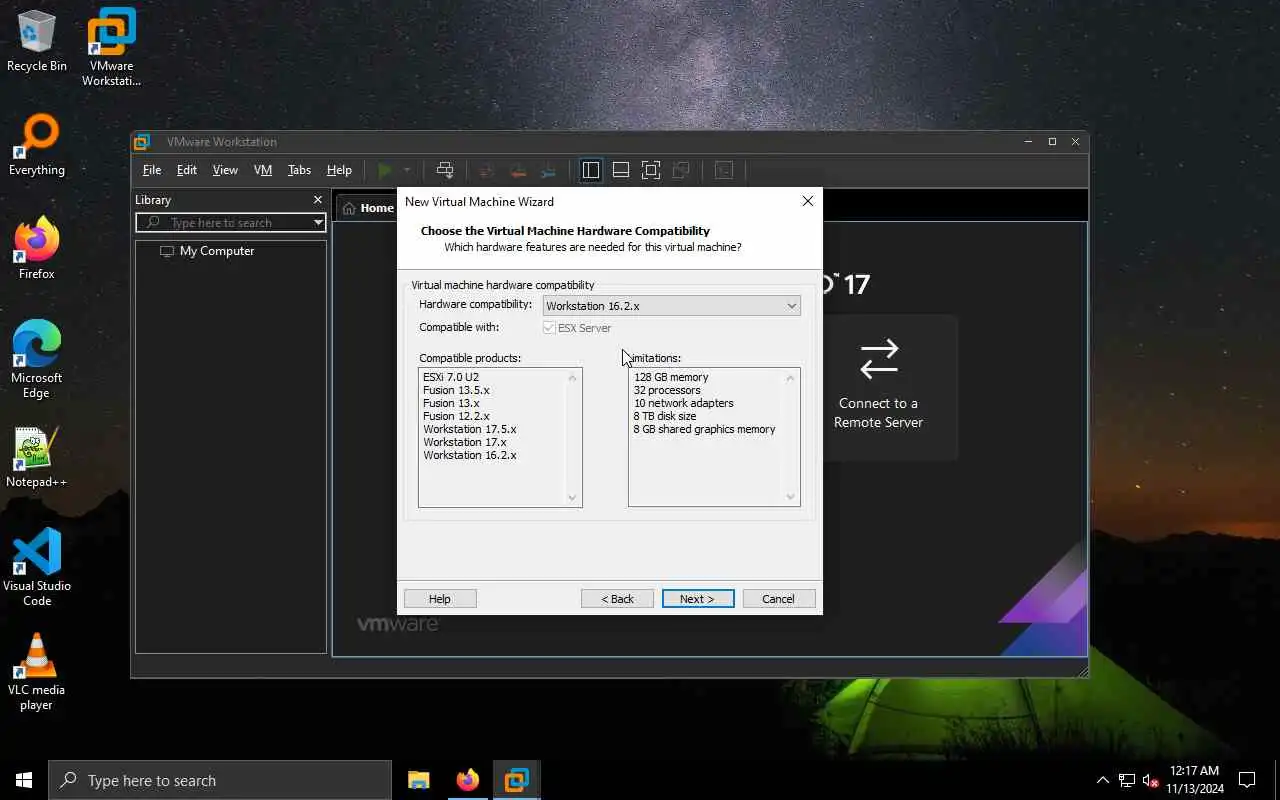1280x800 pixels.
Task: Open File Explorer from the taskbar
Action: [x=419, y=780]
